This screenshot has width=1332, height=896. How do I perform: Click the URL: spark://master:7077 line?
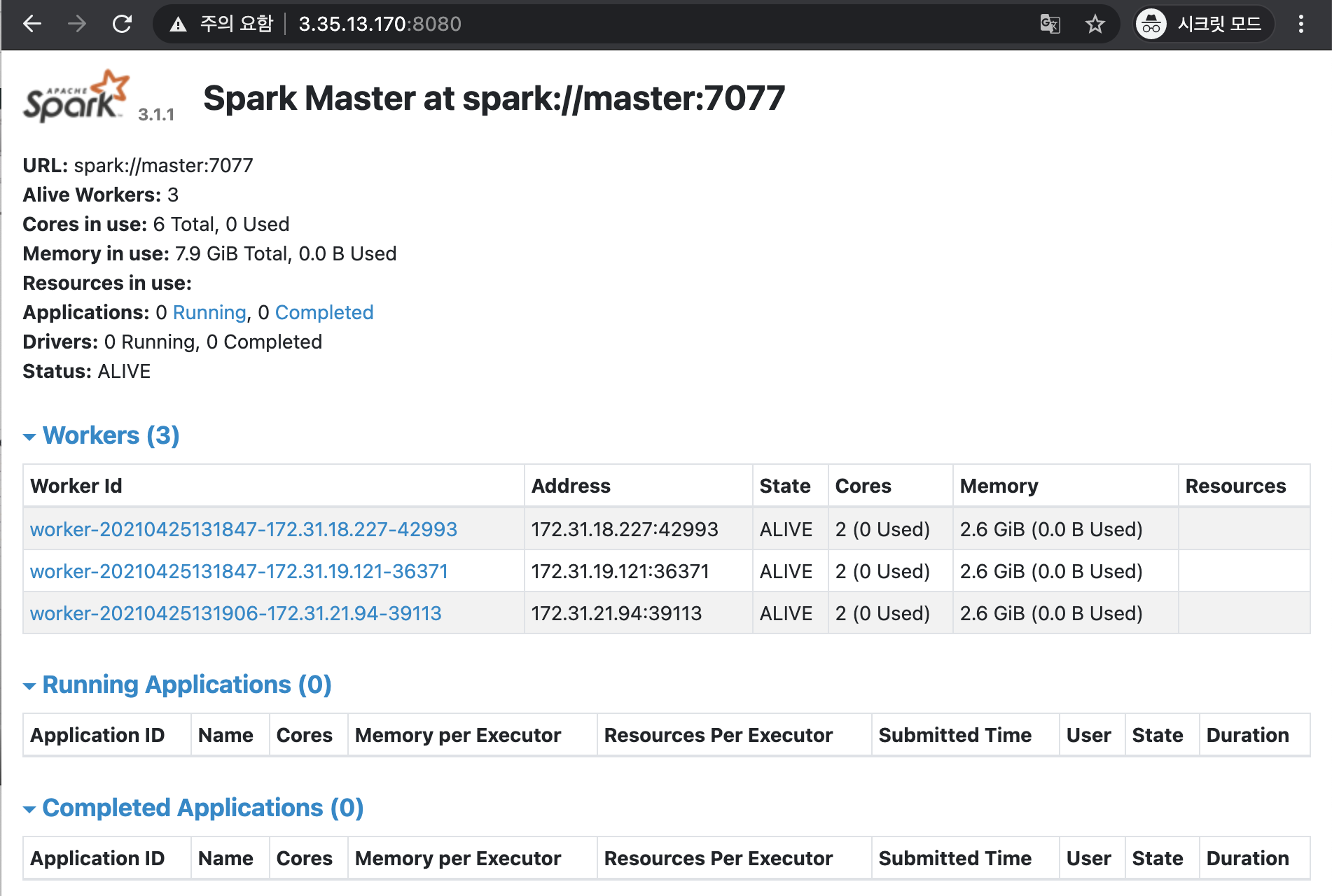pos(138,165)
